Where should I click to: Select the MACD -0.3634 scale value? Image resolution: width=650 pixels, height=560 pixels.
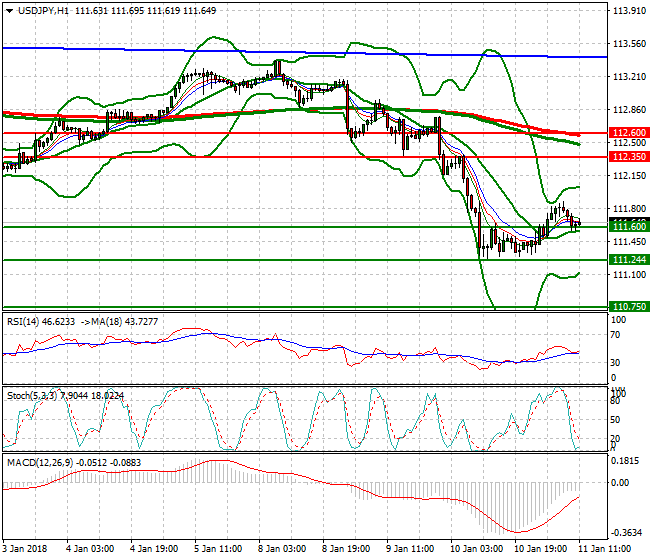point(626,533)
